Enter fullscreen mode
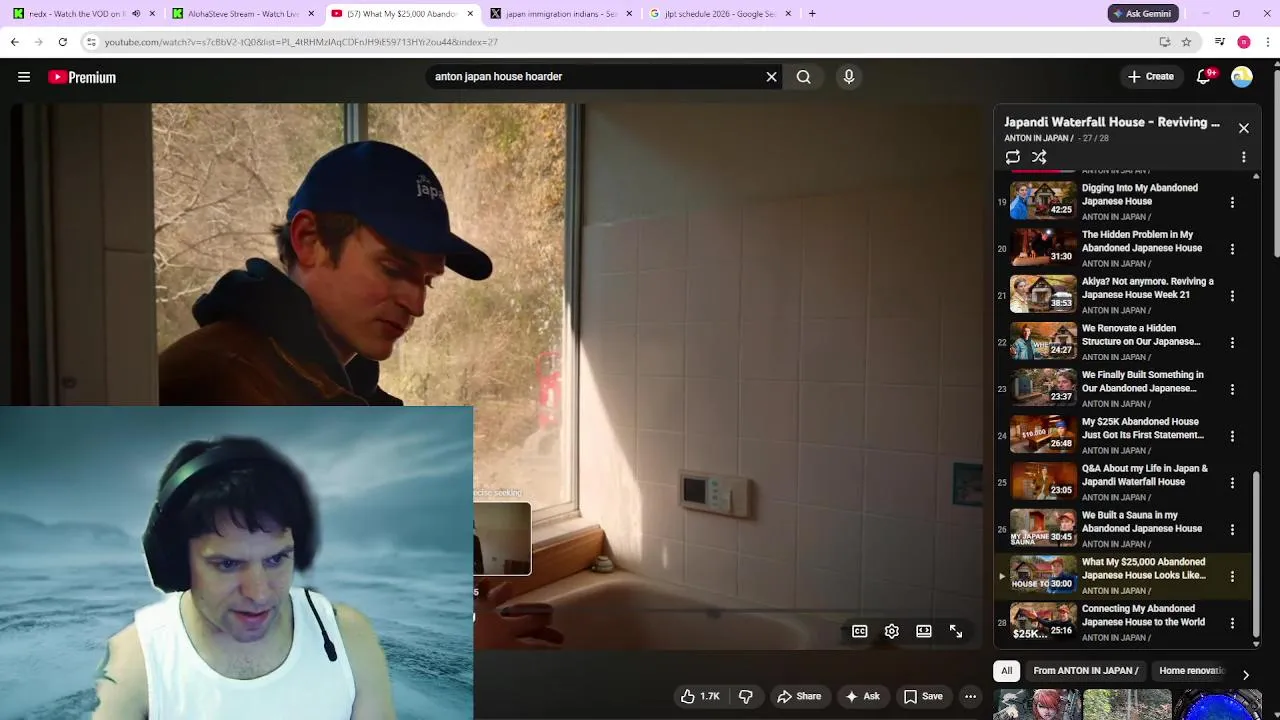 coord(956,632)
